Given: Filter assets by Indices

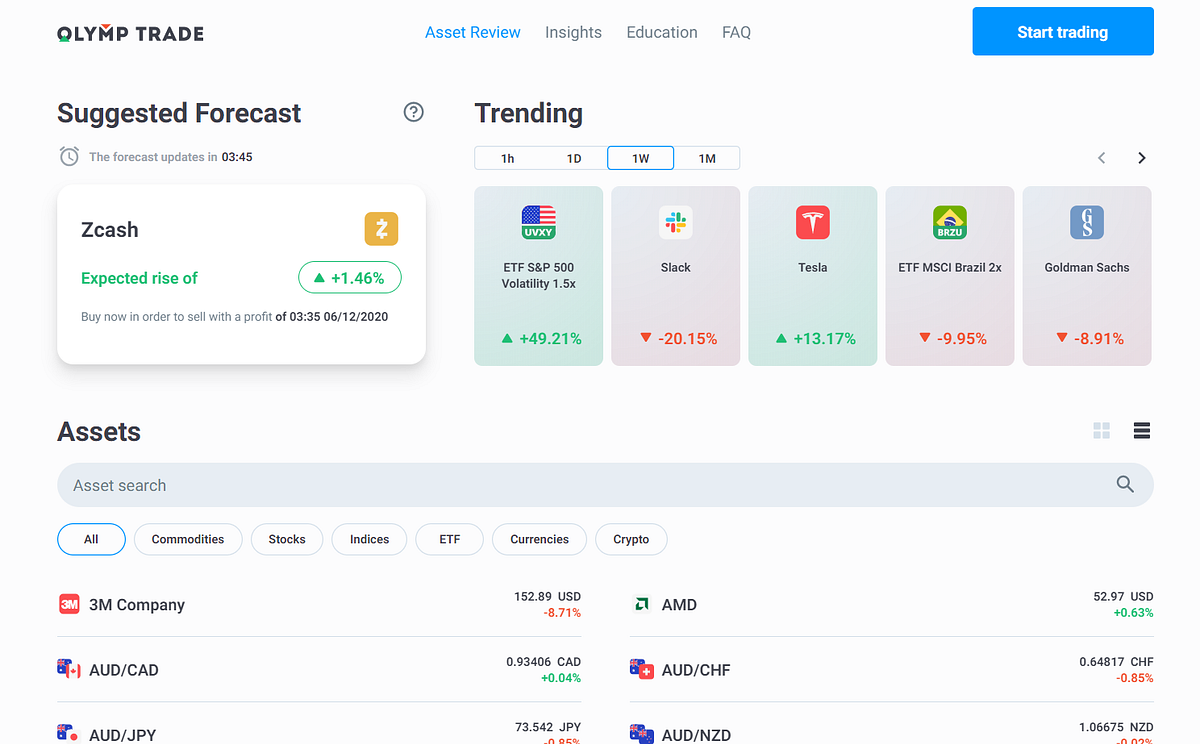Looking at the screenshot, I should pos(369,539).
